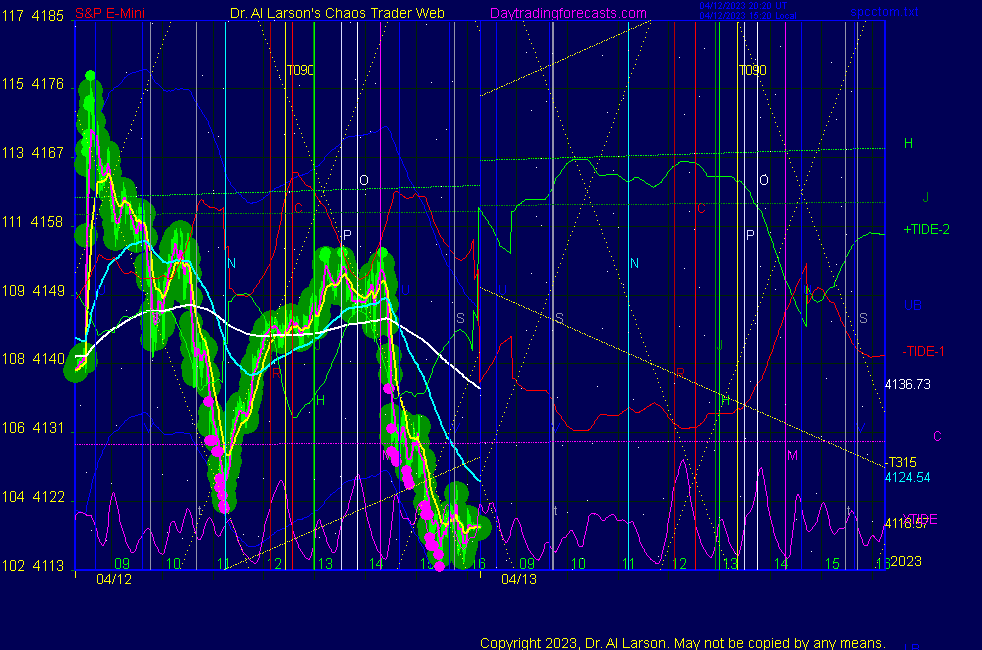The image size is (982, 650).
Task: Select the 104 4122 axis value
Action: pos(33,497)
